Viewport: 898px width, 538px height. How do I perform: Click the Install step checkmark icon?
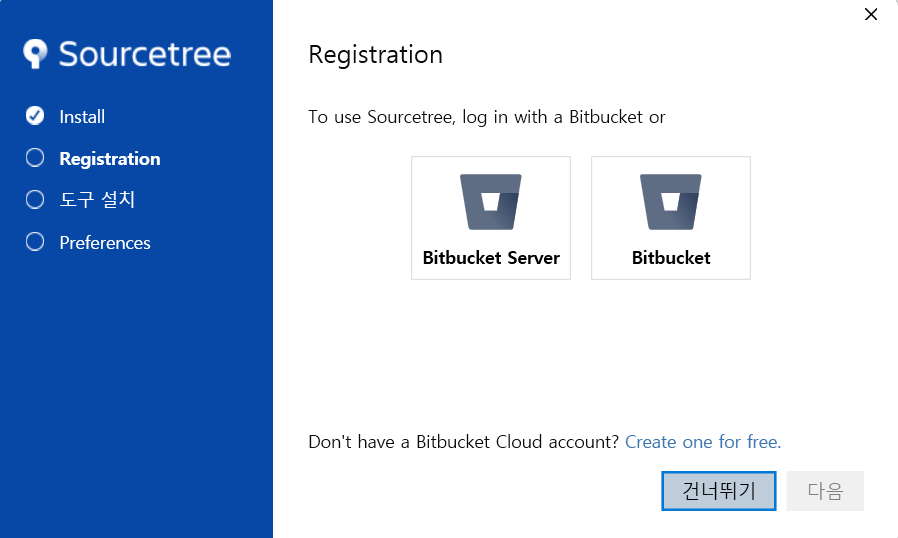35,116
